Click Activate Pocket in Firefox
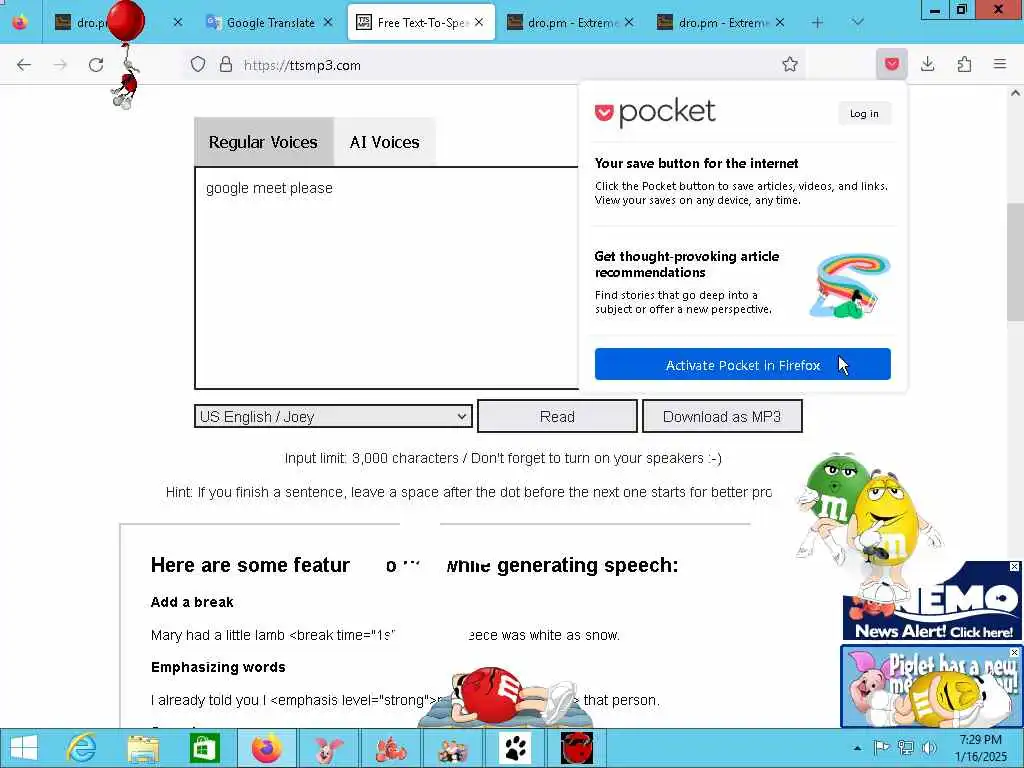The image size is (1024, 768). [x=743, y=364]
